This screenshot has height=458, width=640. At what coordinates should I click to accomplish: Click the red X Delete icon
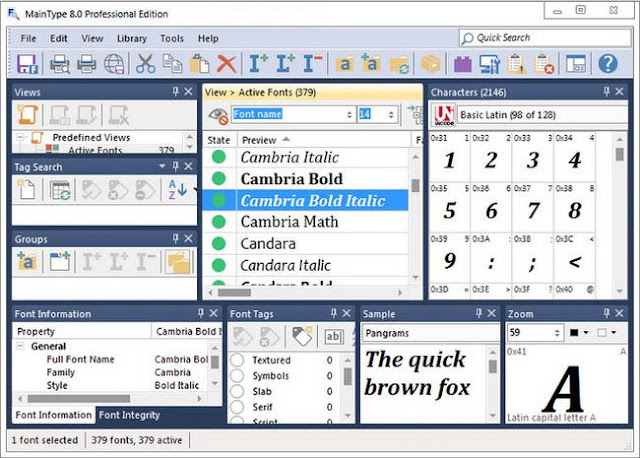[226, 64]
